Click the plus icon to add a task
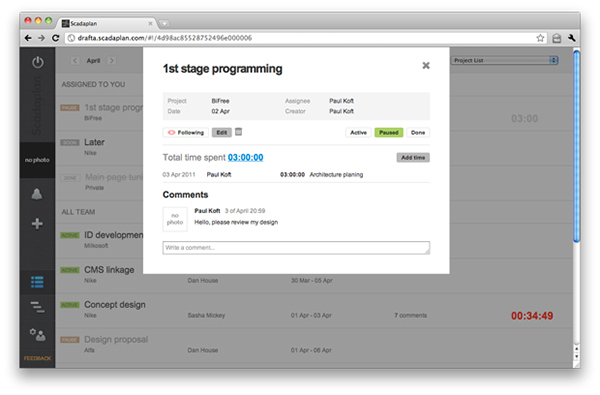The width and height of the screenshot is (600, 395). pos(37,224)
